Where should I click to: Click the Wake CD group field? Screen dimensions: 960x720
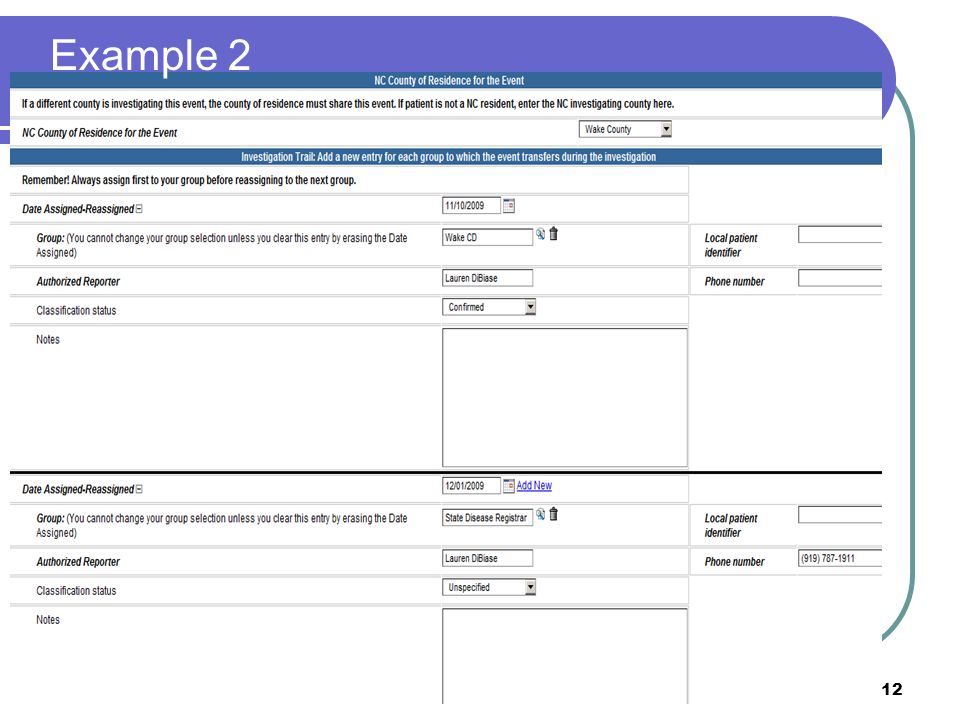[x=487, y=238]
